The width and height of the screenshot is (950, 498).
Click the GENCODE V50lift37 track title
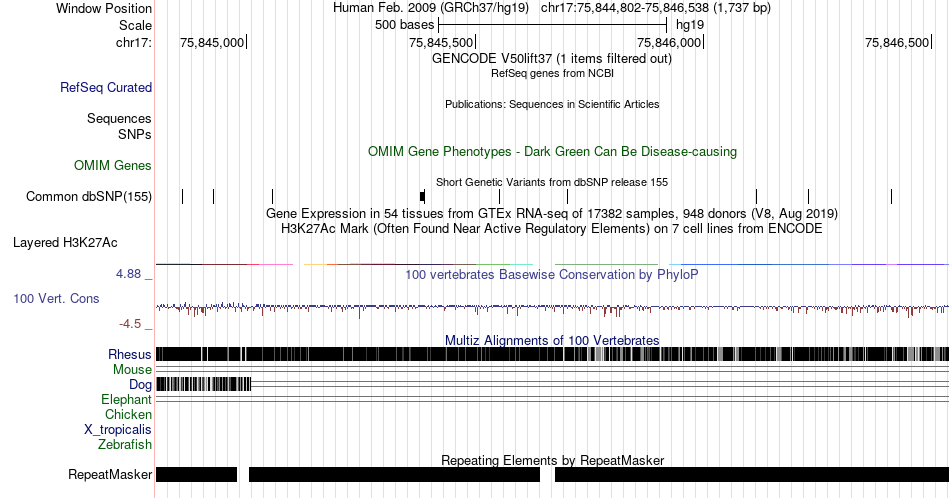click(552, 59)
